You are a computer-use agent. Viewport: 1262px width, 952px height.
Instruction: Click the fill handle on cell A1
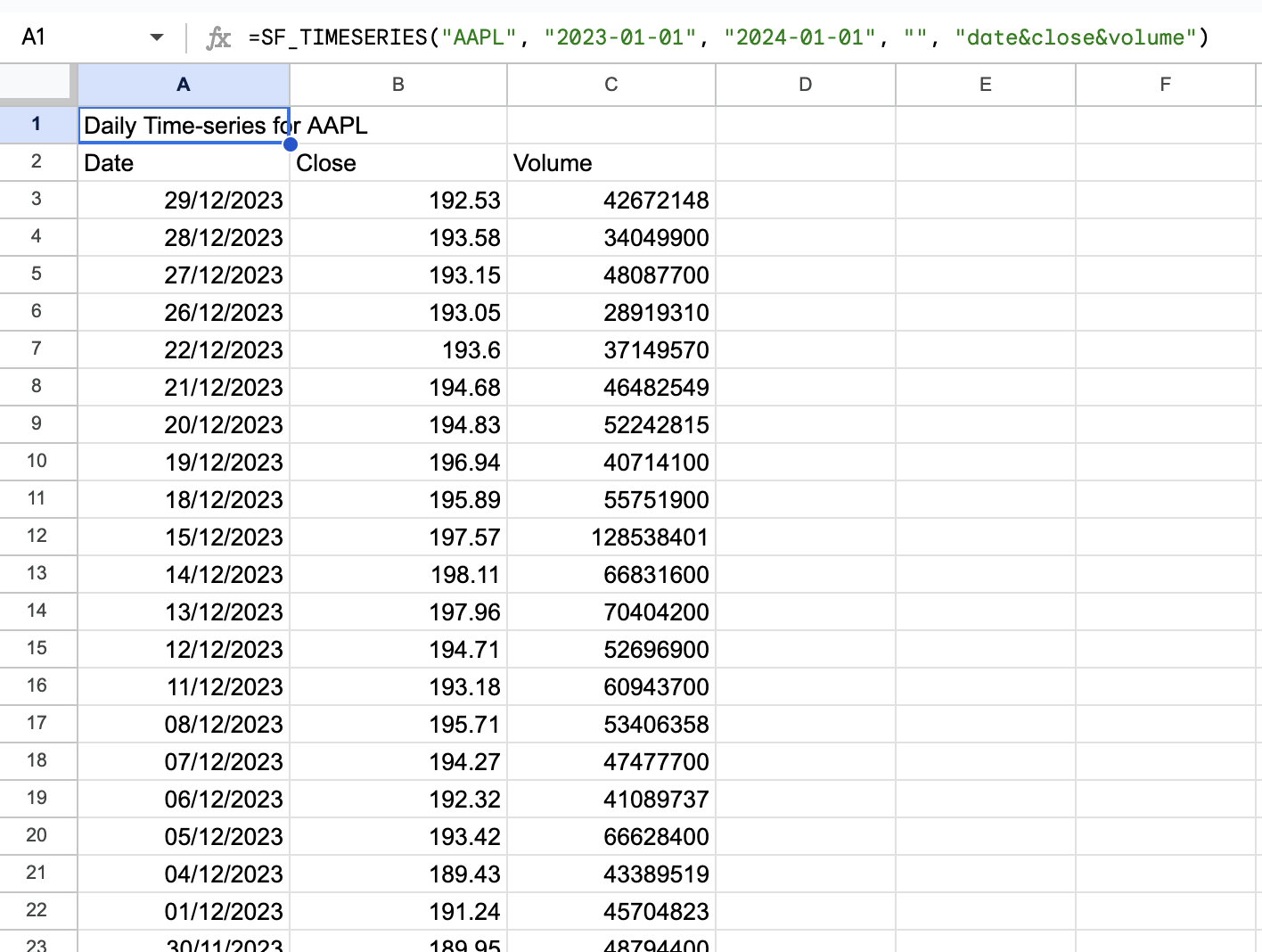[x=290, y=144]
